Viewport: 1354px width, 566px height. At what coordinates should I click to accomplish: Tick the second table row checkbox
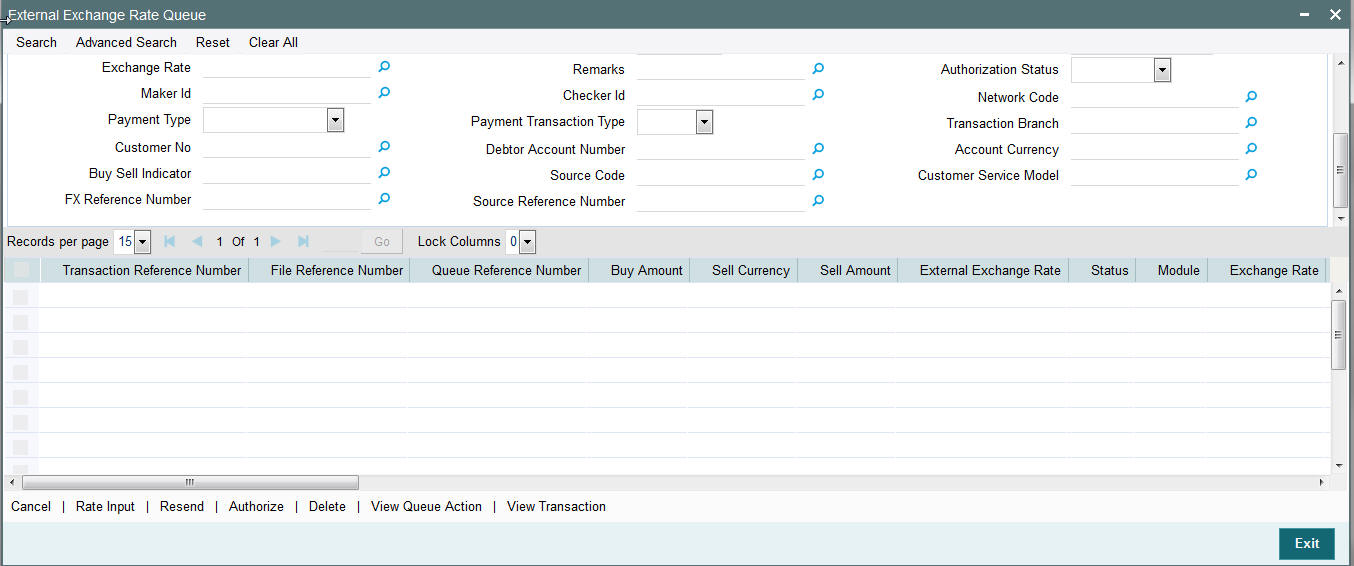pyautogui.click(x=21, y=321)
